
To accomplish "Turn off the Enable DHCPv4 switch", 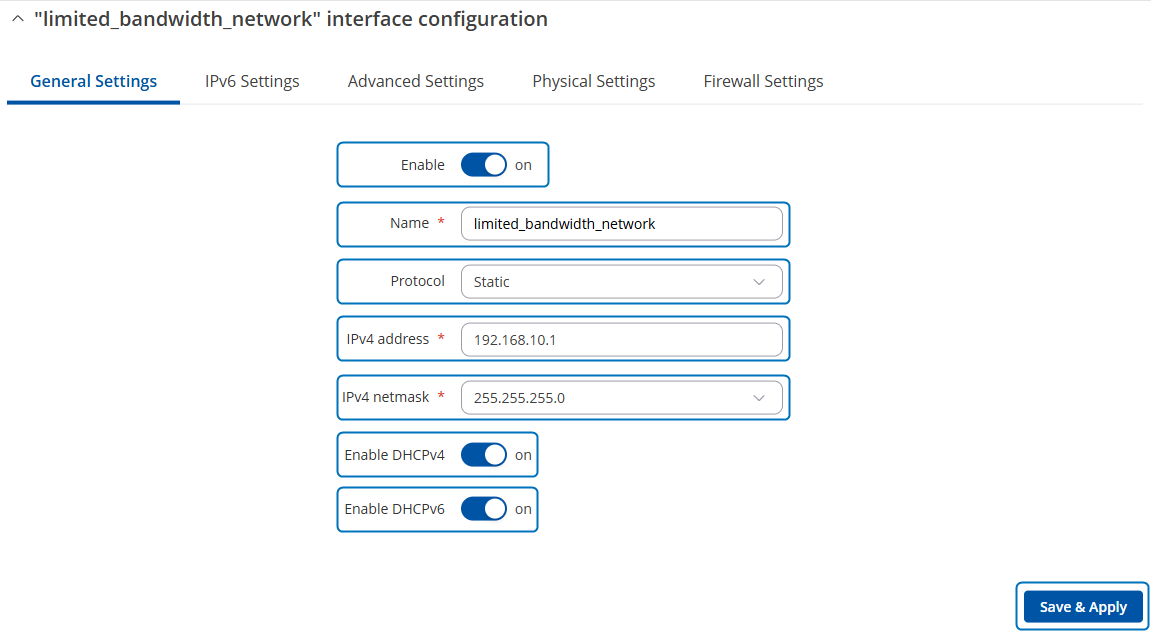I will coord(484,455).
